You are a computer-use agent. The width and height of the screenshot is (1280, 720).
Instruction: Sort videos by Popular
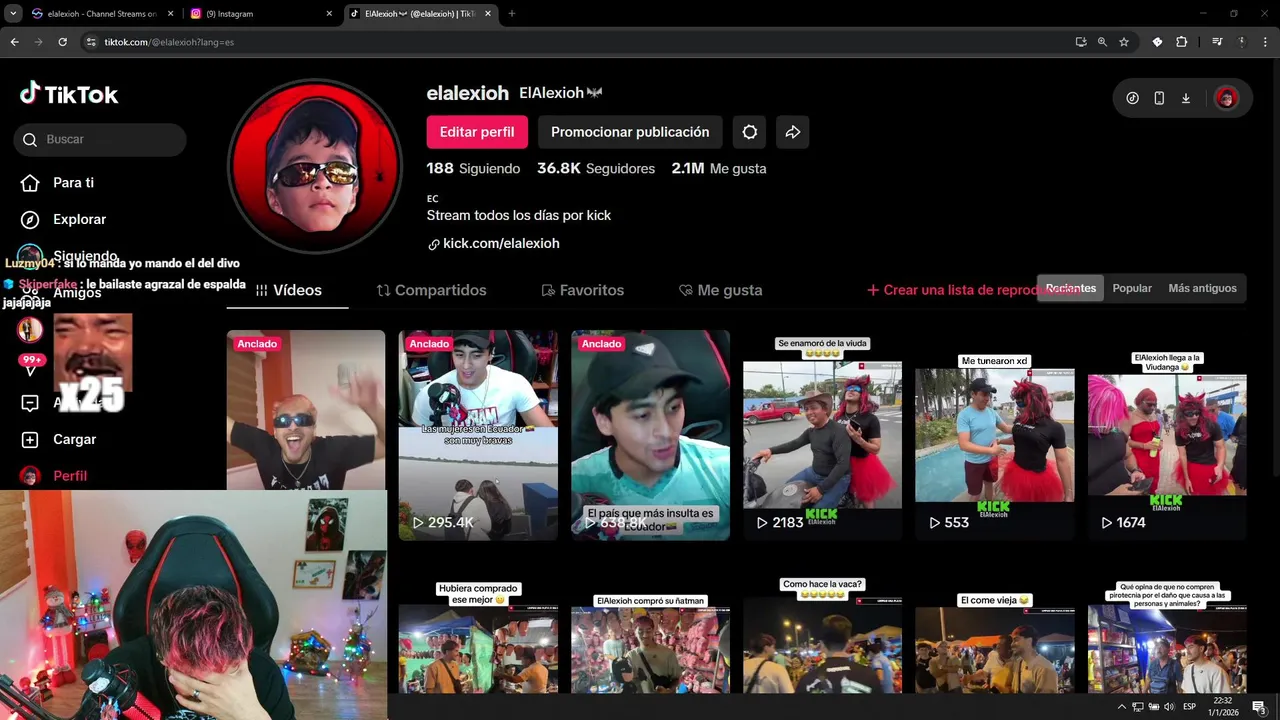(x=1132, y=288)
